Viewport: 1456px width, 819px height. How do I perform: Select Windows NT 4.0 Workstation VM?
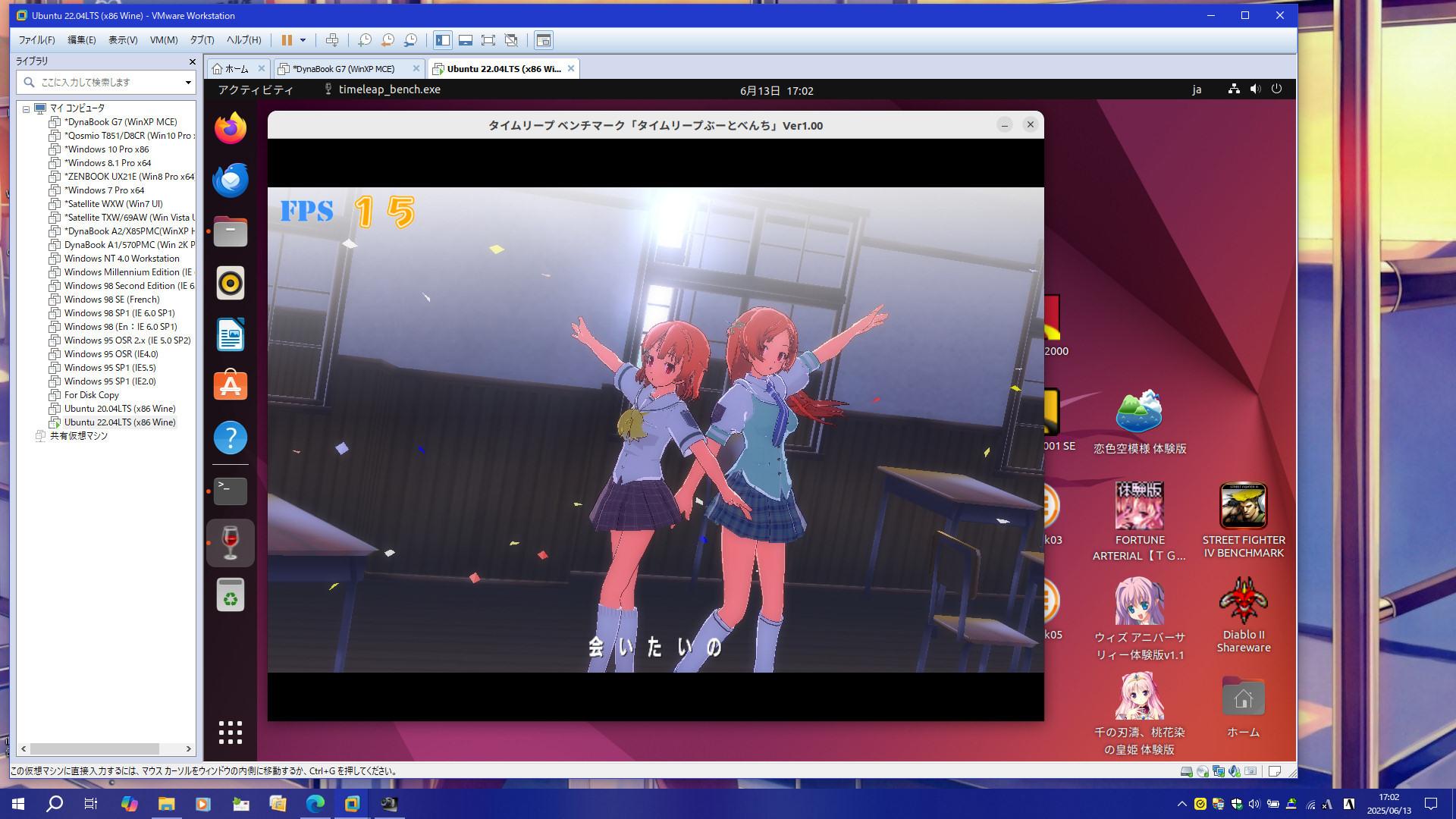coord(121,259)
